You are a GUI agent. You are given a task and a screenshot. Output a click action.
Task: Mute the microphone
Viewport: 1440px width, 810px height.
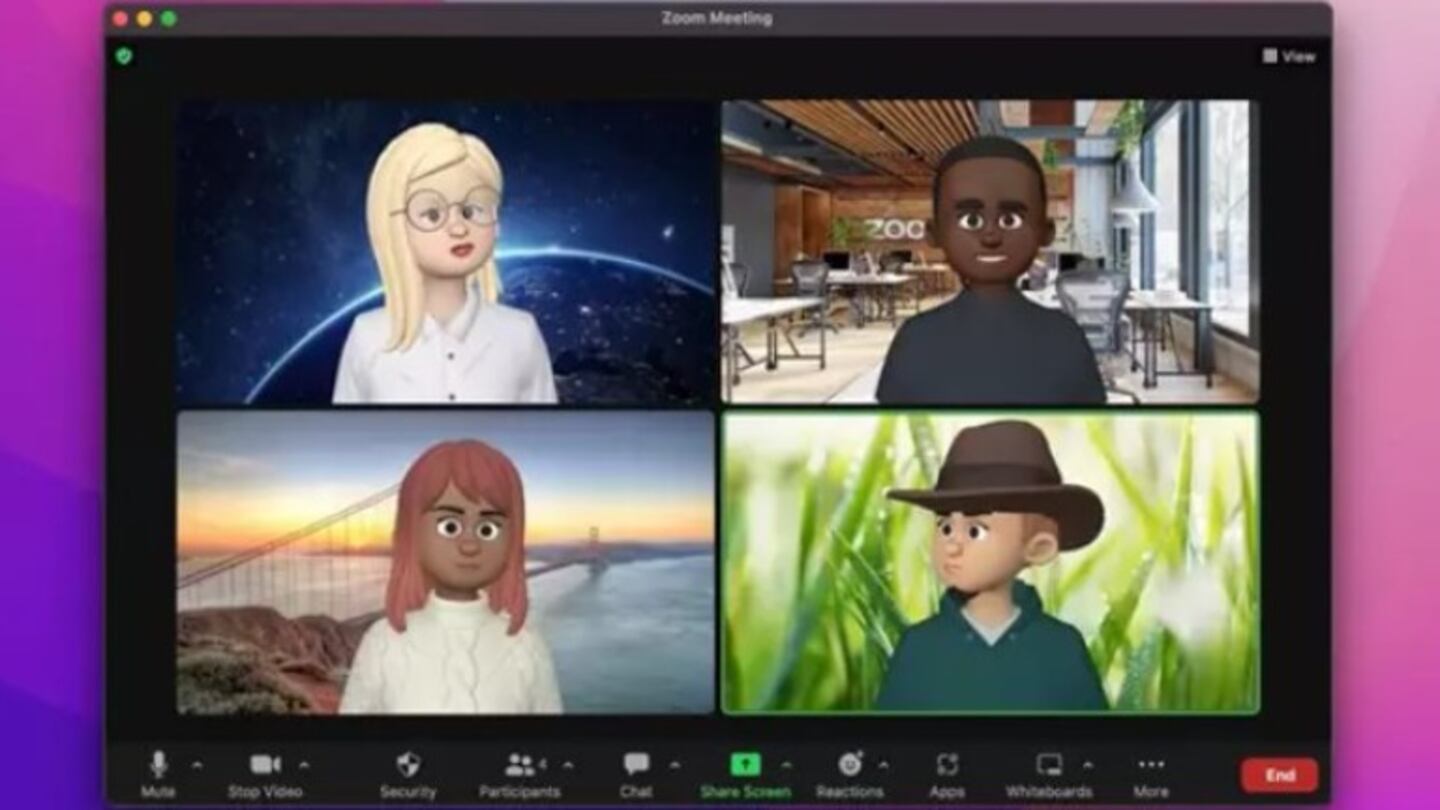coord(158,774)
